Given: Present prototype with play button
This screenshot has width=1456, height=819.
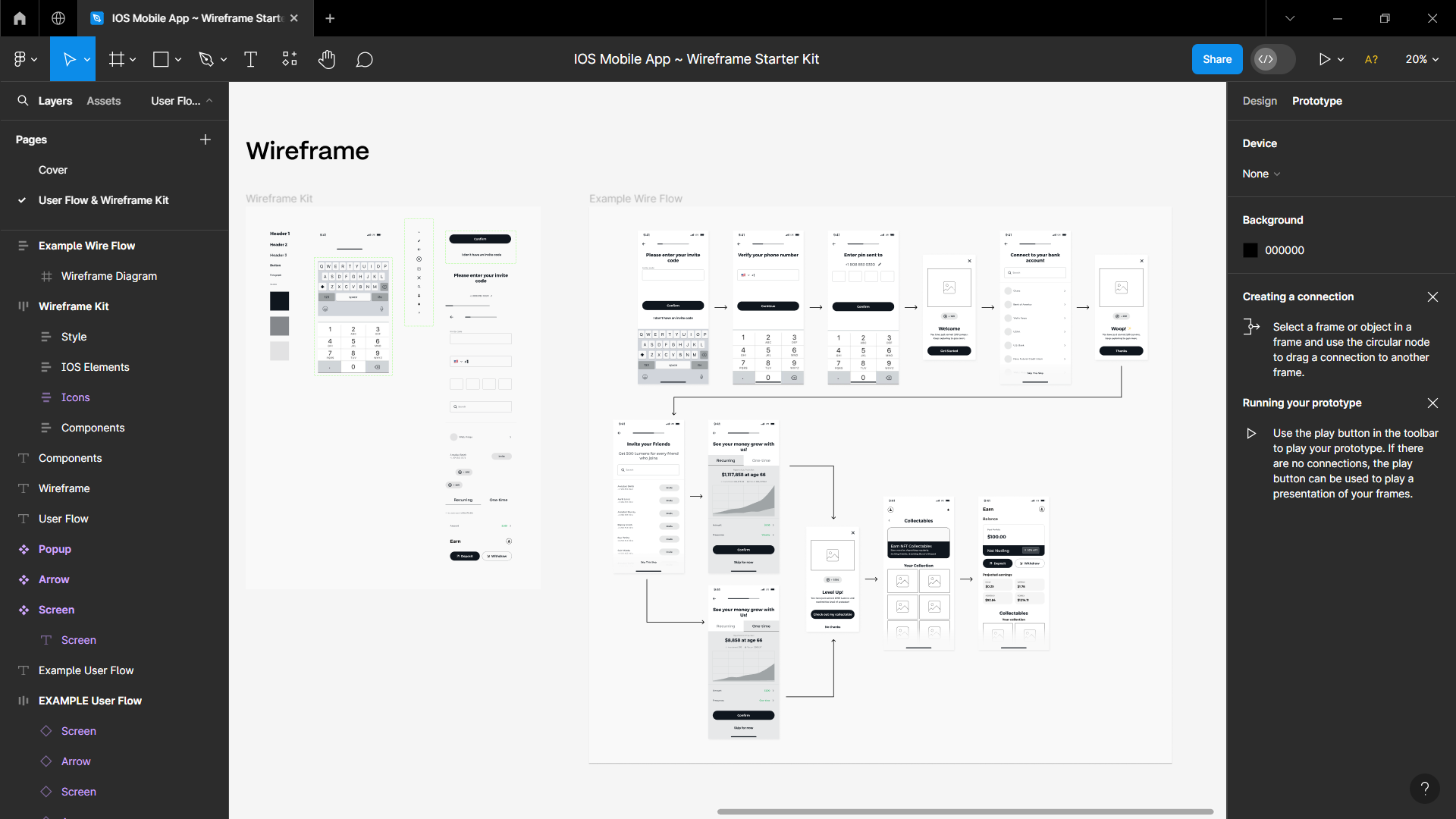Looking at the screenshot, I should (1324, 59).
